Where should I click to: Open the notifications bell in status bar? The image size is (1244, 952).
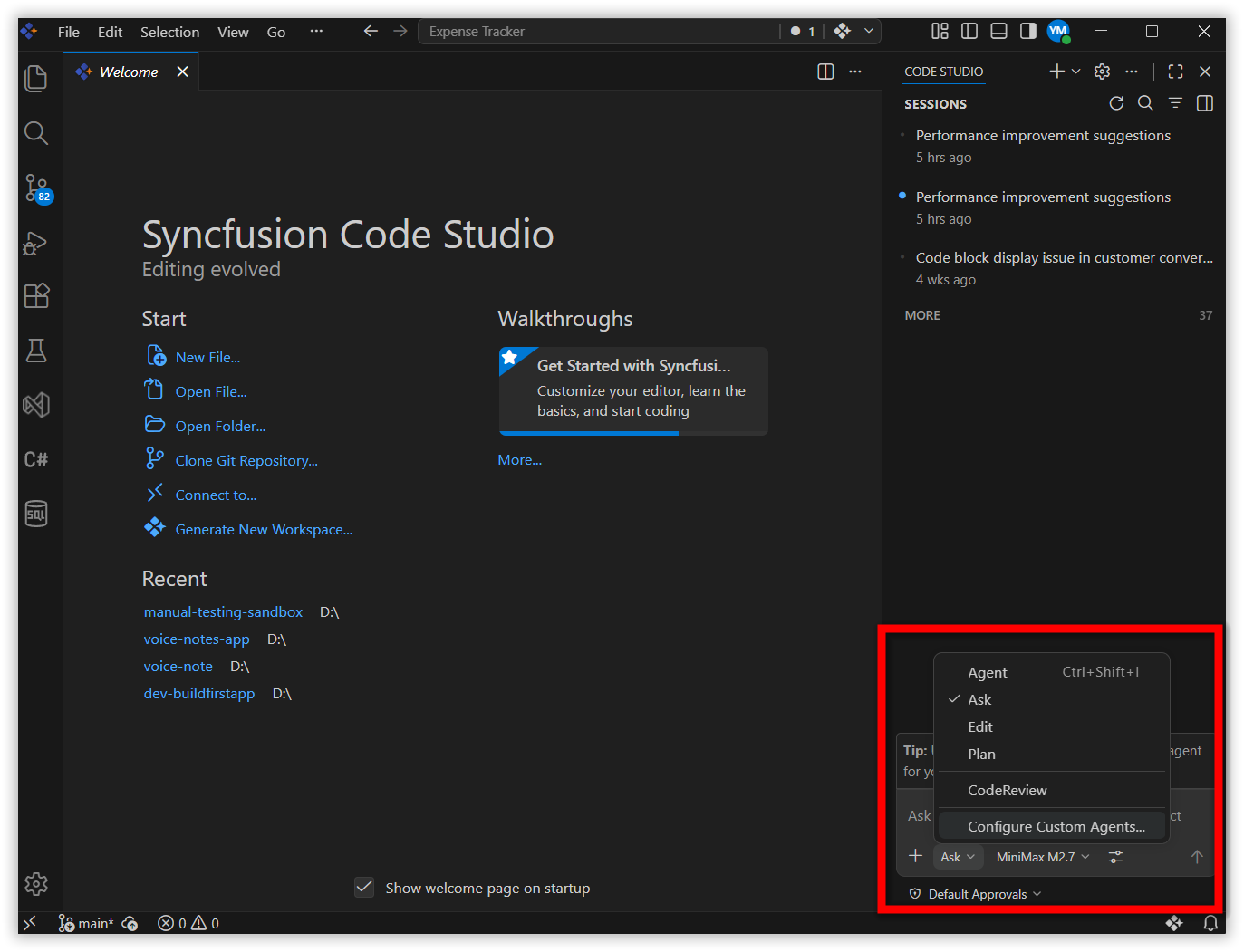pyautogui.click(x=1210, y=923)
